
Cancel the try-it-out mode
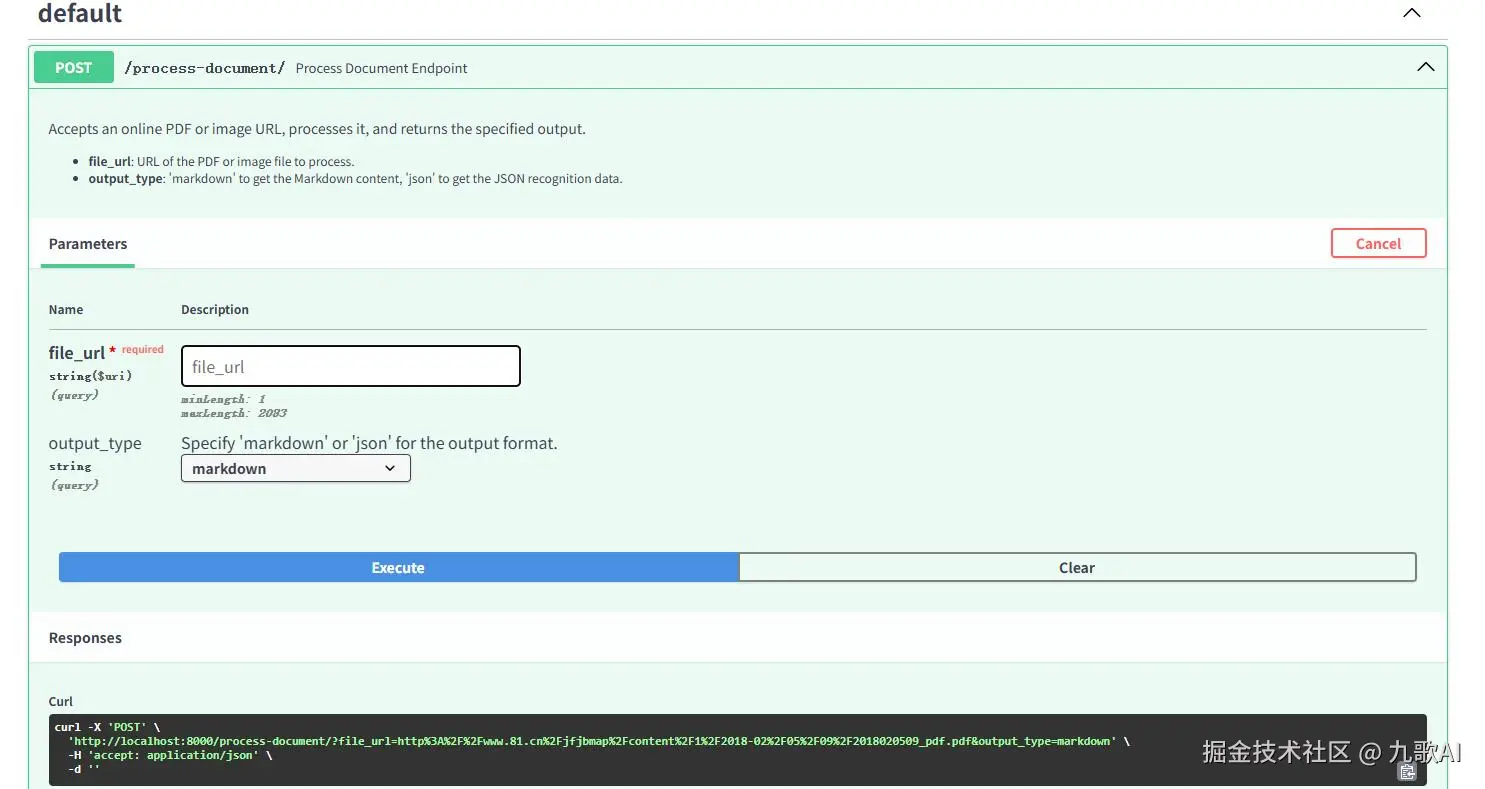(1378, 243)
